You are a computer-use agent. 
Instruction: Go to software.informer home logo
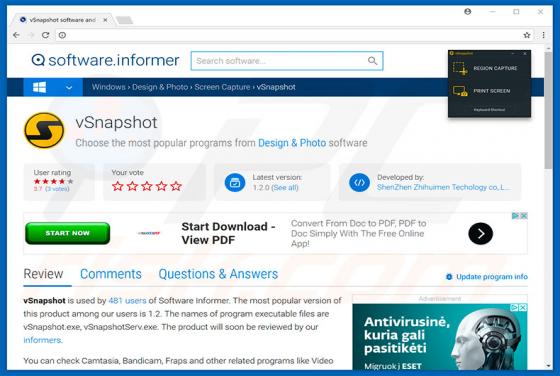point(105,60)
